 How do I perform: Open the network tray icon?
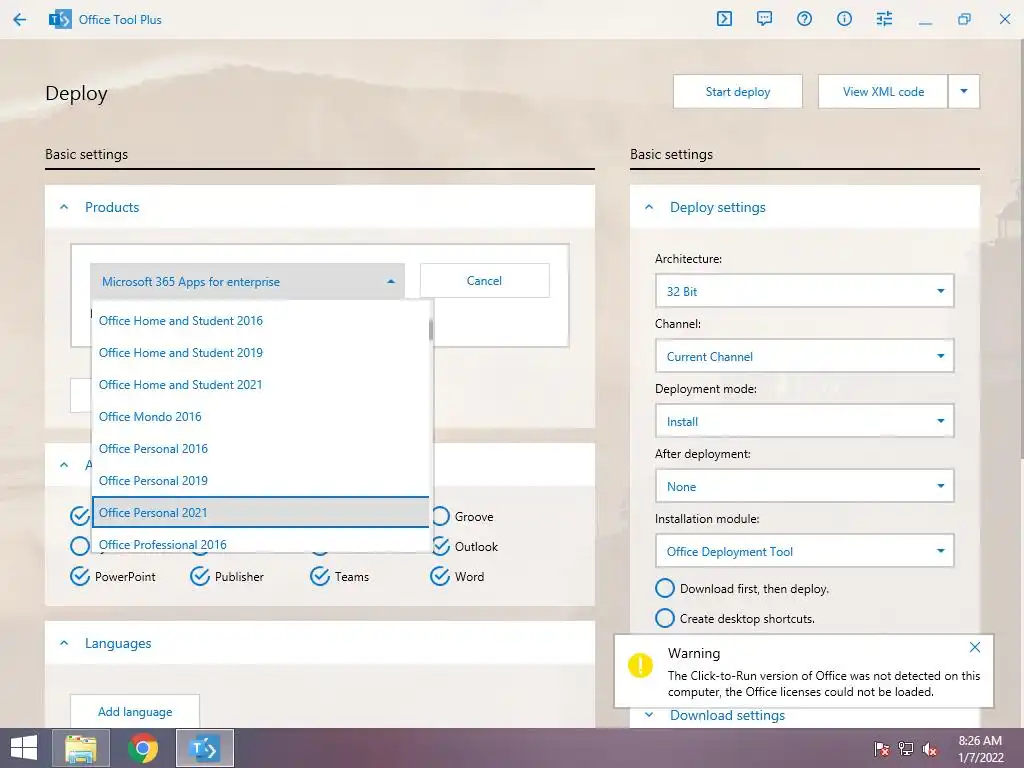pos(906,749)
